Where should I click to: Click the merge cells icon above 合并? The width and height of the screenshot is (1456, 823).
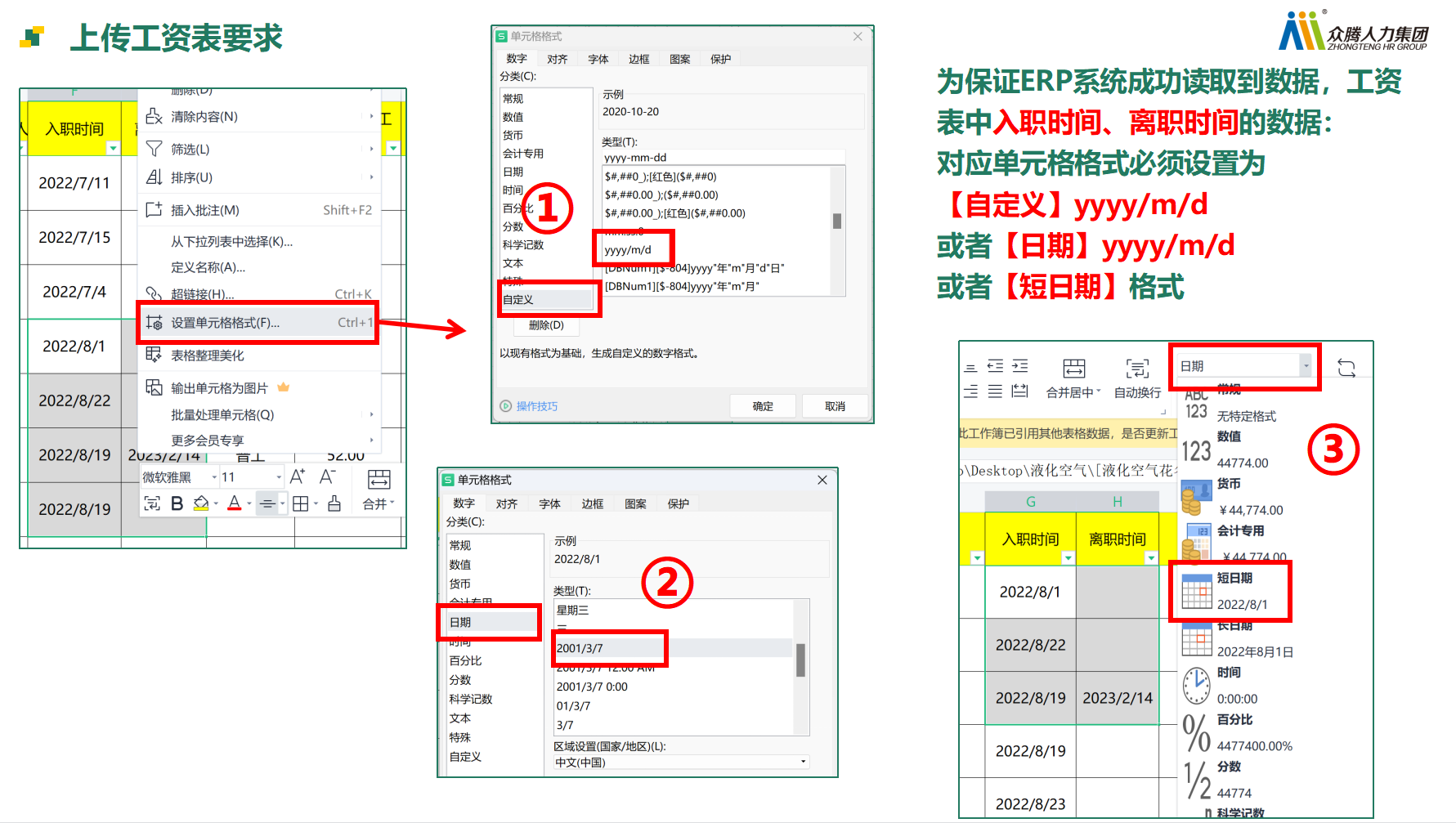379,479
